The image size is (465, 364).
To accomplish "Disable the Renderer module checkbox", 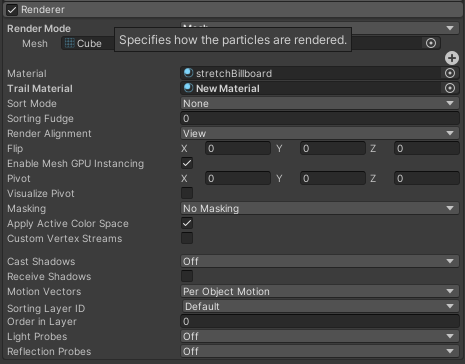I will (x=12, y=10).
